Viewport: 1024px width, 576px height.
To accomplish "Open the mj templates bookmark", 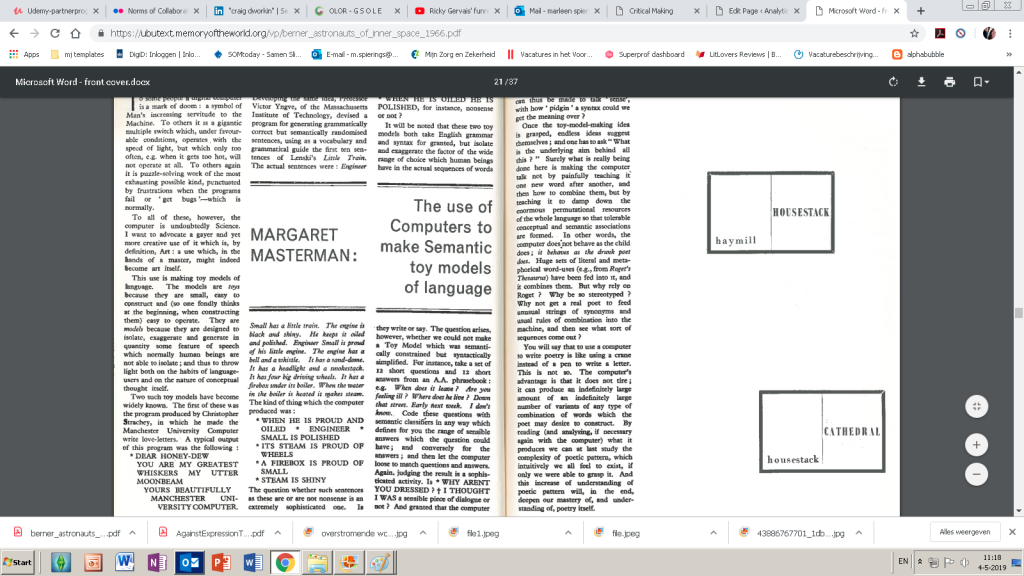I will coord(78,54).
